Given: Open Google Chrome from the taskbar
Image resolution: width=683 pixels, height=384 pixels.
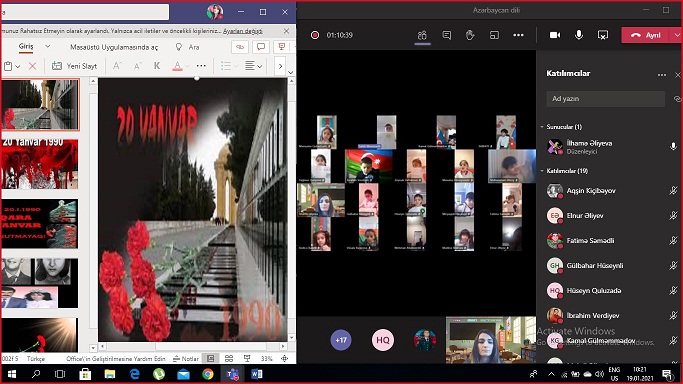Looking at the screenshot, I should (x=208, y=374).
